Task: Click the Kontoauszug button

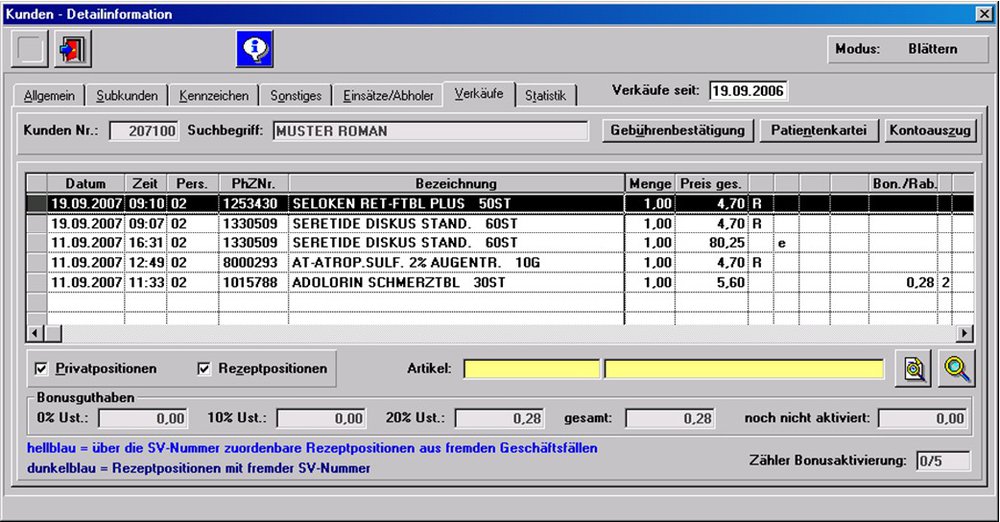Action: (931, 131)
